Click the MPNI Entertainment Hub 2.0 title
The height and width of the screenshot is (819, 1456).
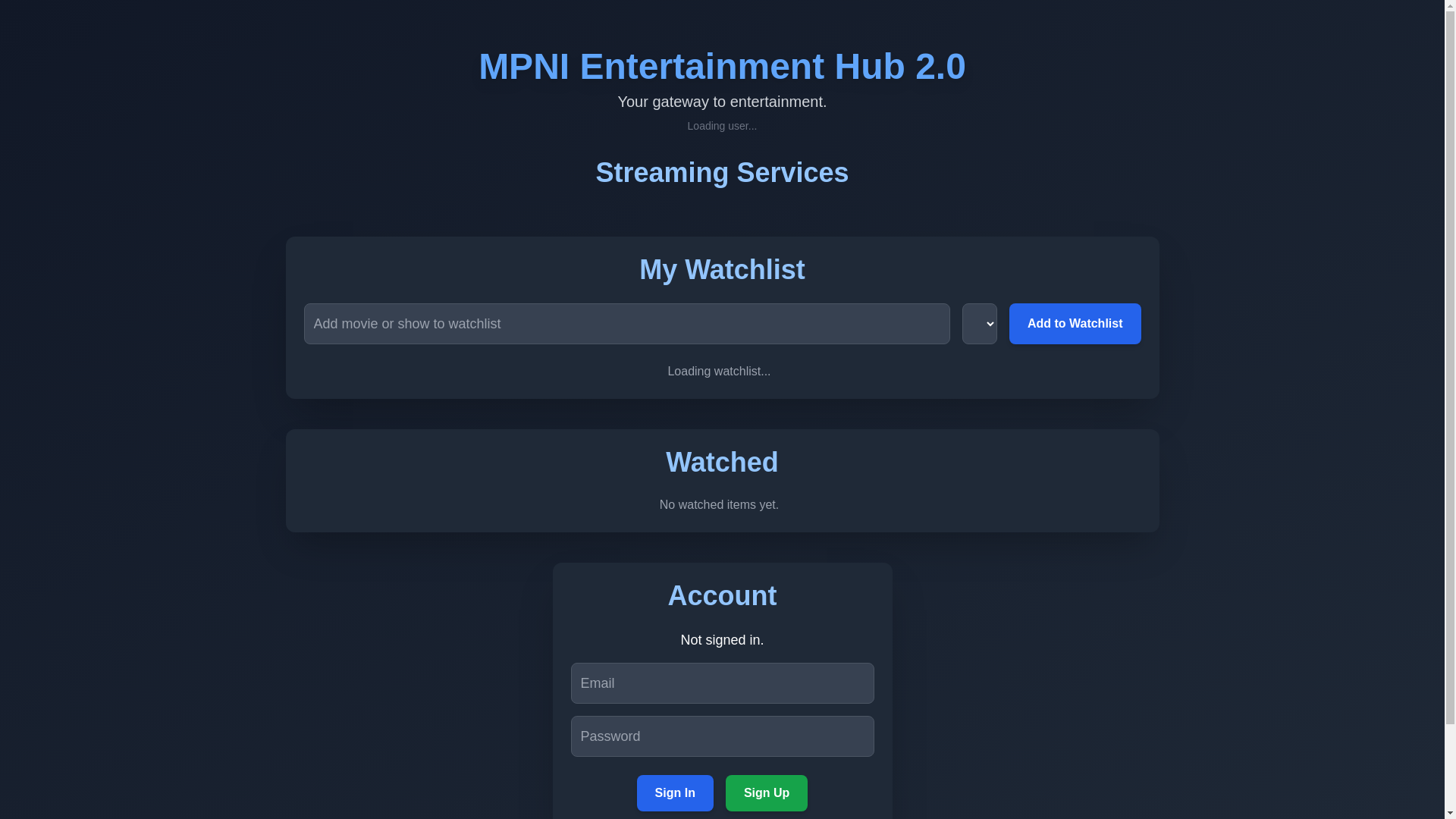coord(722,67)
